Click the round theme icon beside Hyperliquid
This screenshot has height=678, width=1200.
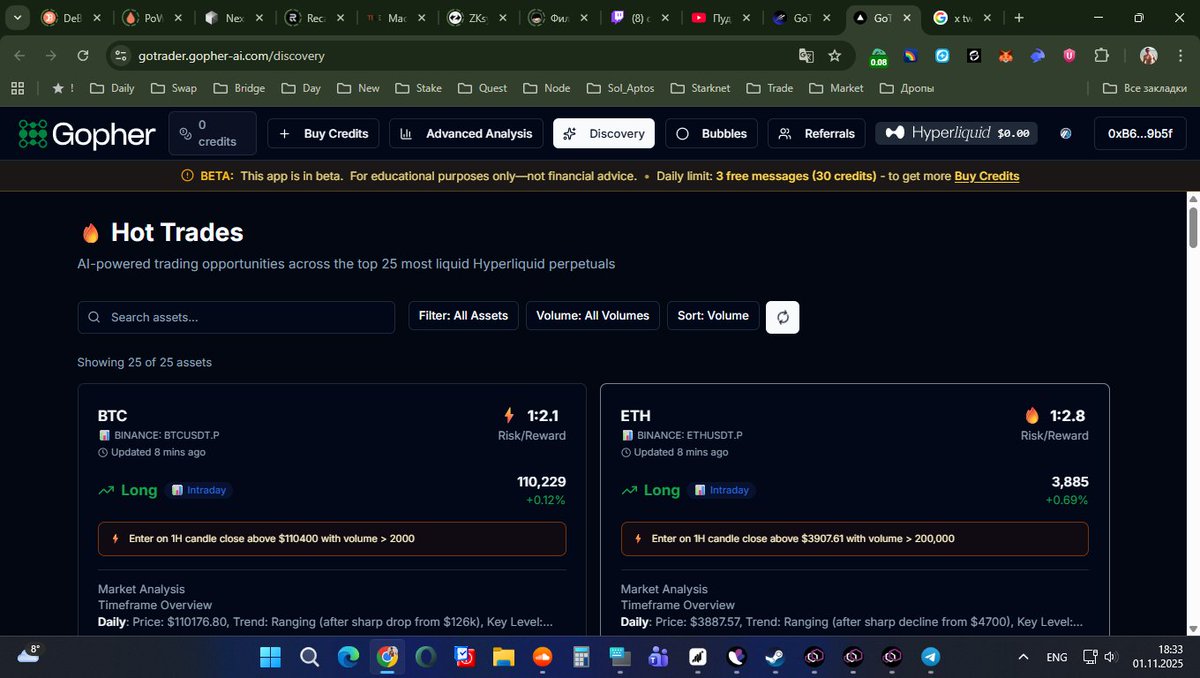(x=1066, y=134)
